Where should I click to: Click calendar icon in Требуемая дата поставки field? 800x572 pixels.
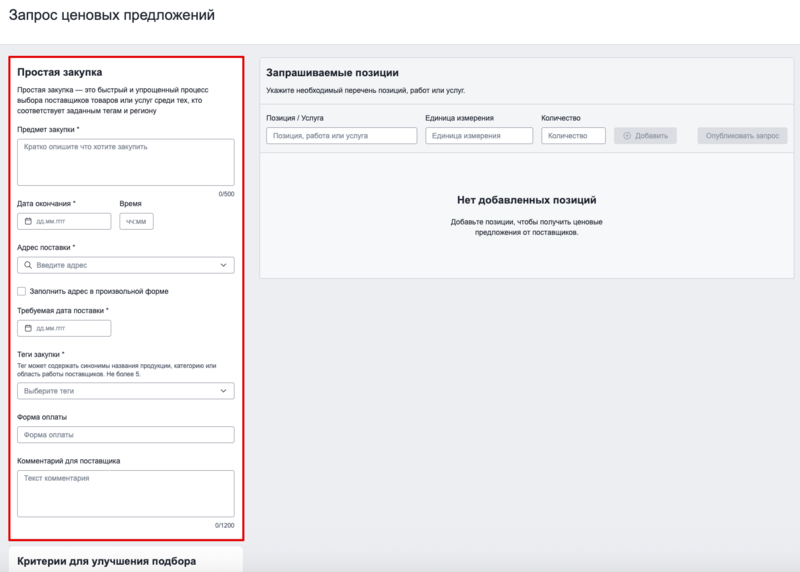28,328
